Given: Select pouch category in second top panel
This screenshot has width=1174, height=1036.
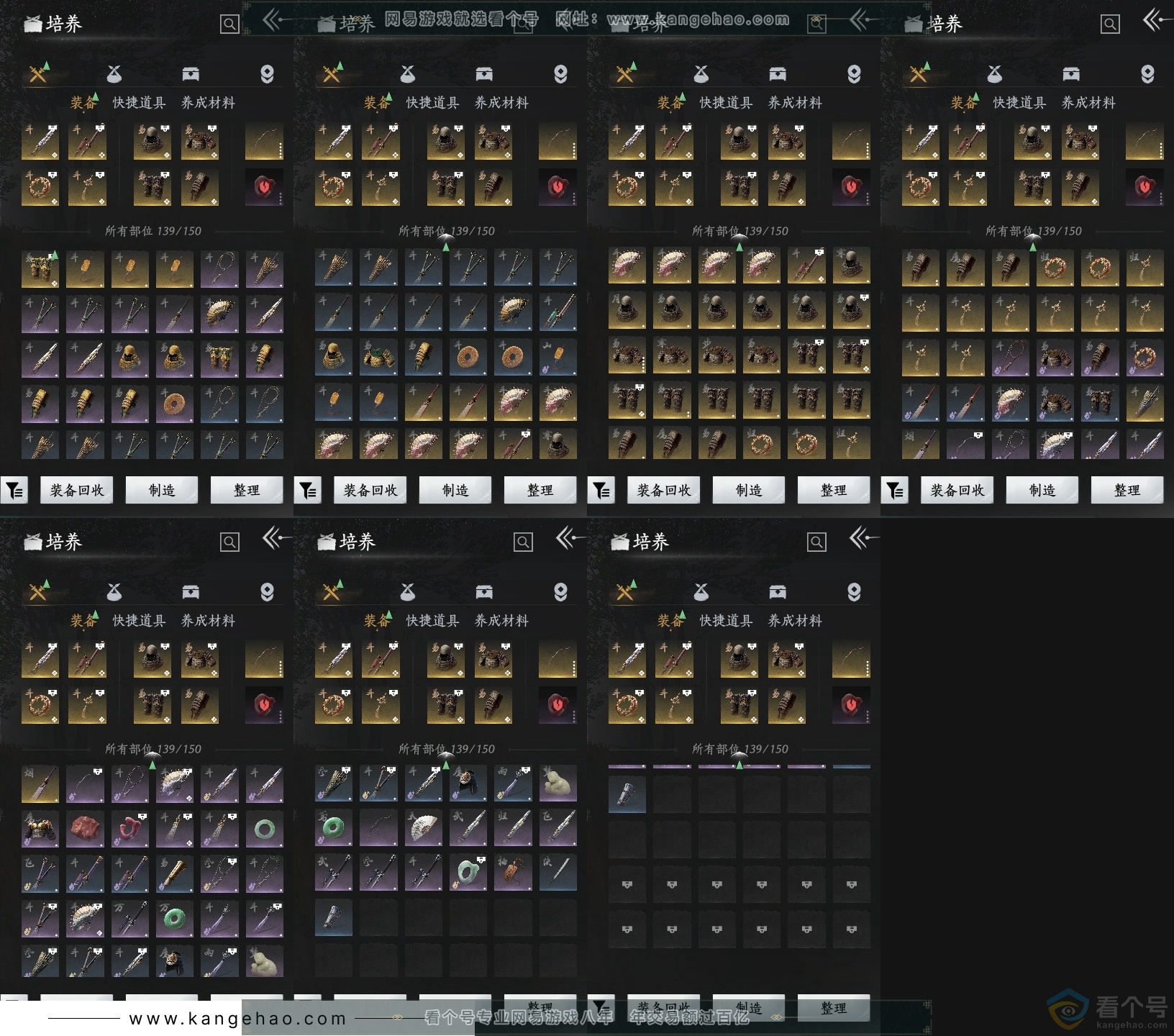Looking at the screenshot, I should (408, 73).
